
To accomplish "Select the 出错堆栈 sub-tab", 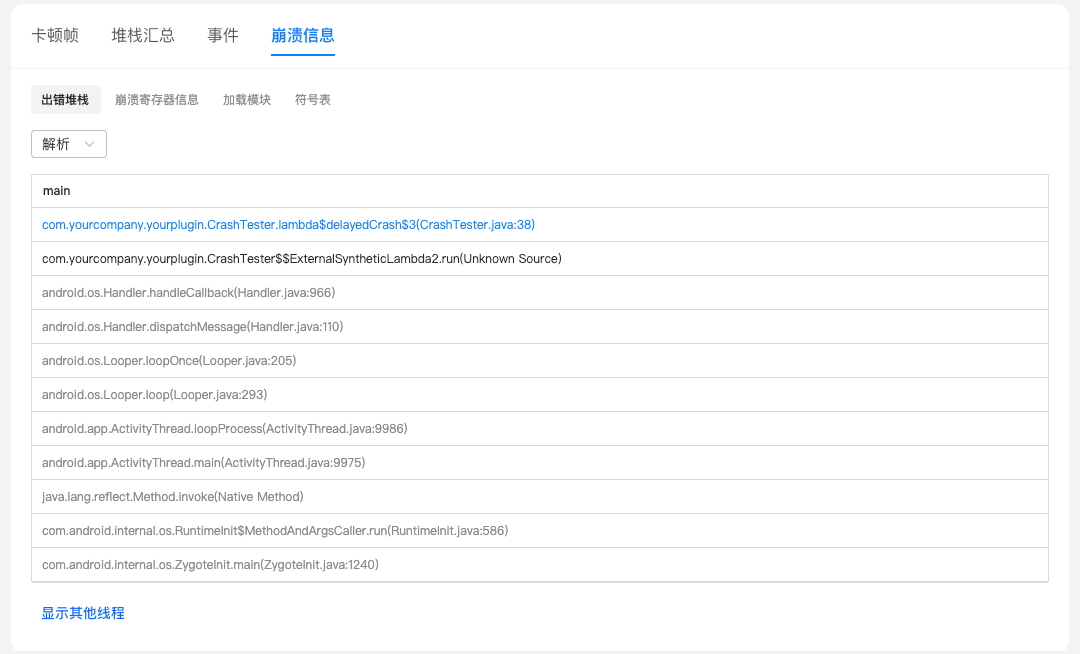I will [65, 100].
